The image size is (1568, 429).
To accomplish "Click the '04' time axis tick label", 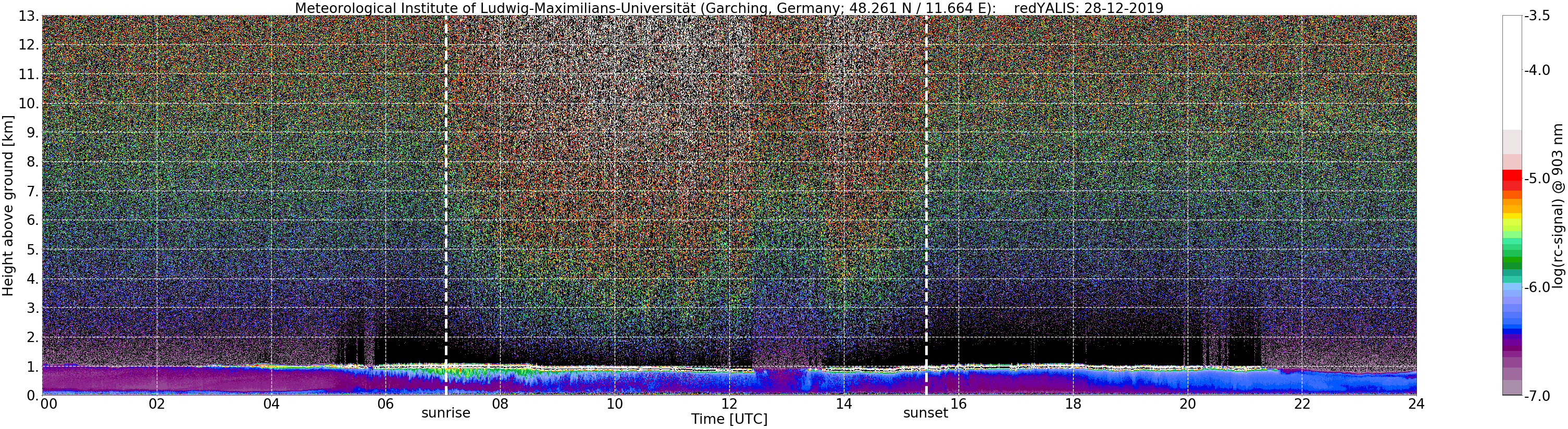I will (271, 405).
